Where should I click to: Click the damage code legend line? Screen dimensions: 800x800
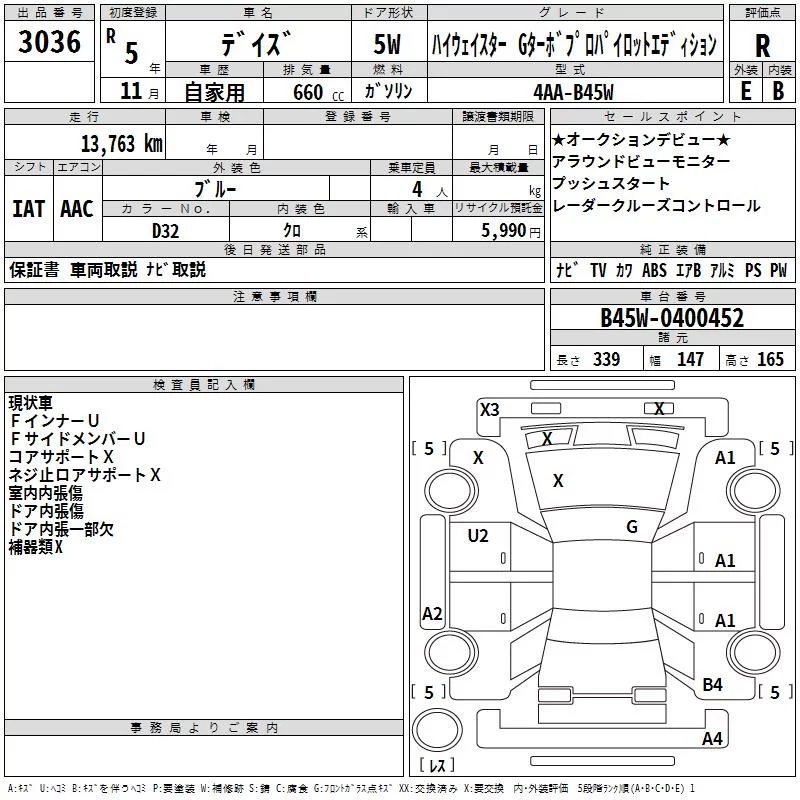(x=352, y=788)
